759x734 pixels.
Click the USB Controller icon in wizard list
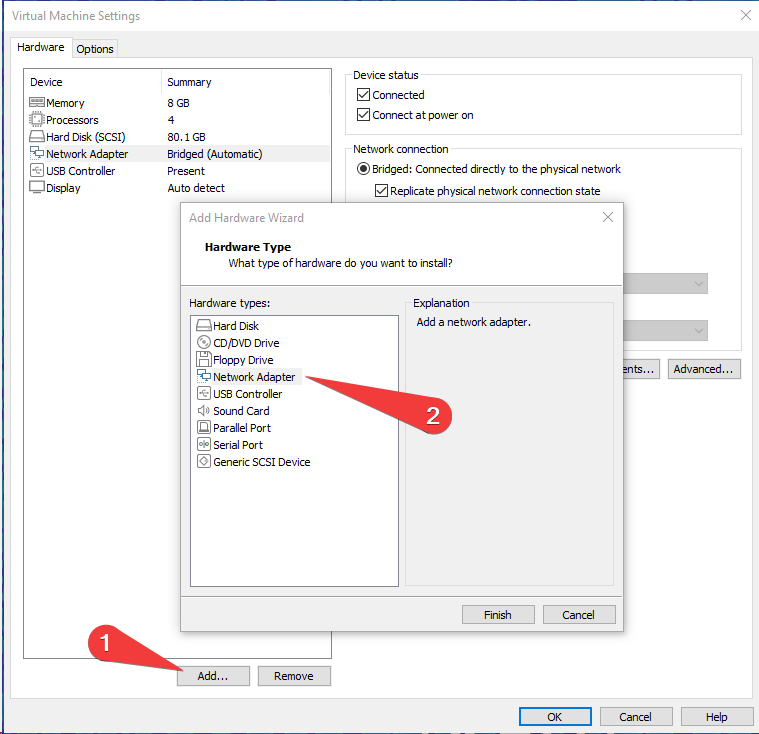(x=204, y=393)
